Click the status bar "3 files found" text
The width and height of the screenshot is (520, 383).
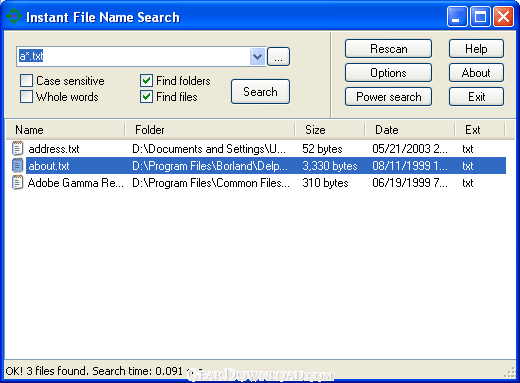pos(57,371)
